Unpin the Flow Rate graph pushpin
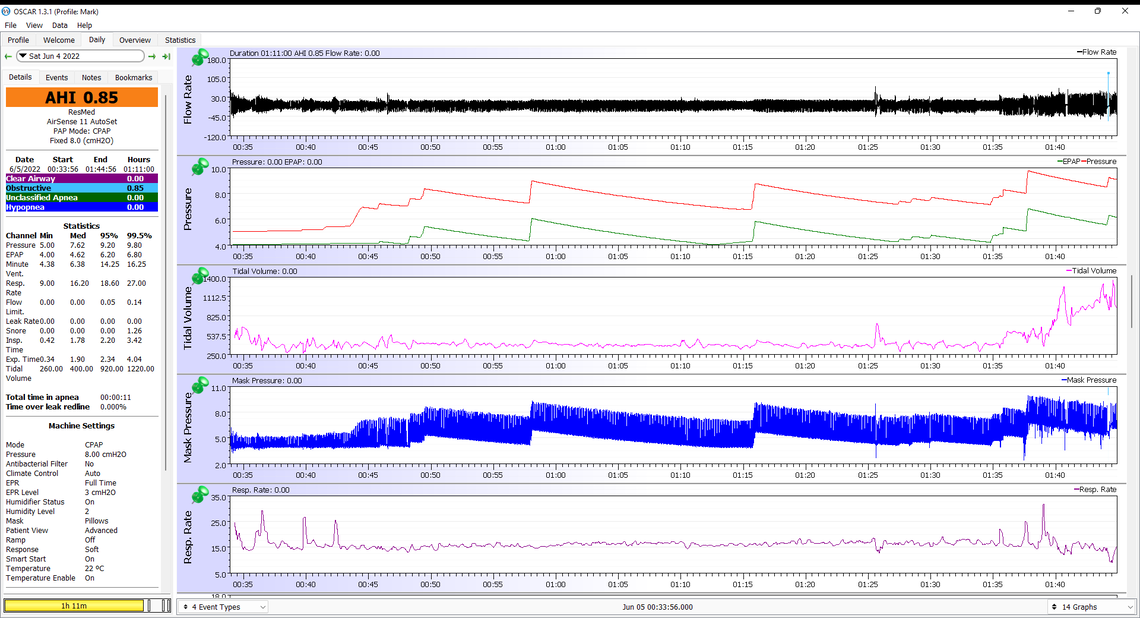Image resolution: width=1140 pixels, height=618 pixels. point(200,57)
